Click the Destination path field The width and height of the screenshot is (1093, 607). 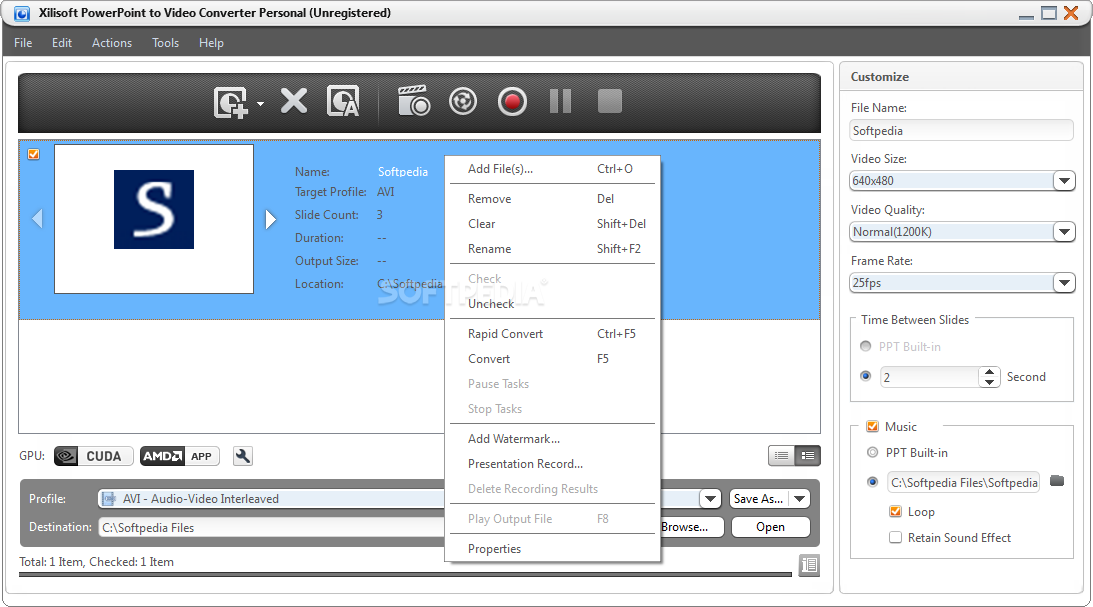pos(272,528)
